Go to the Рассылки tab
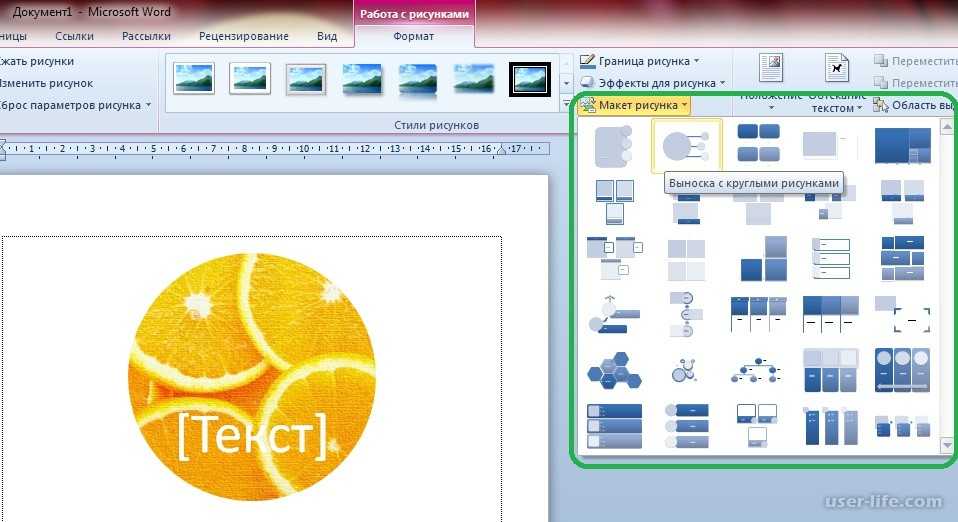 pos(146,36)
